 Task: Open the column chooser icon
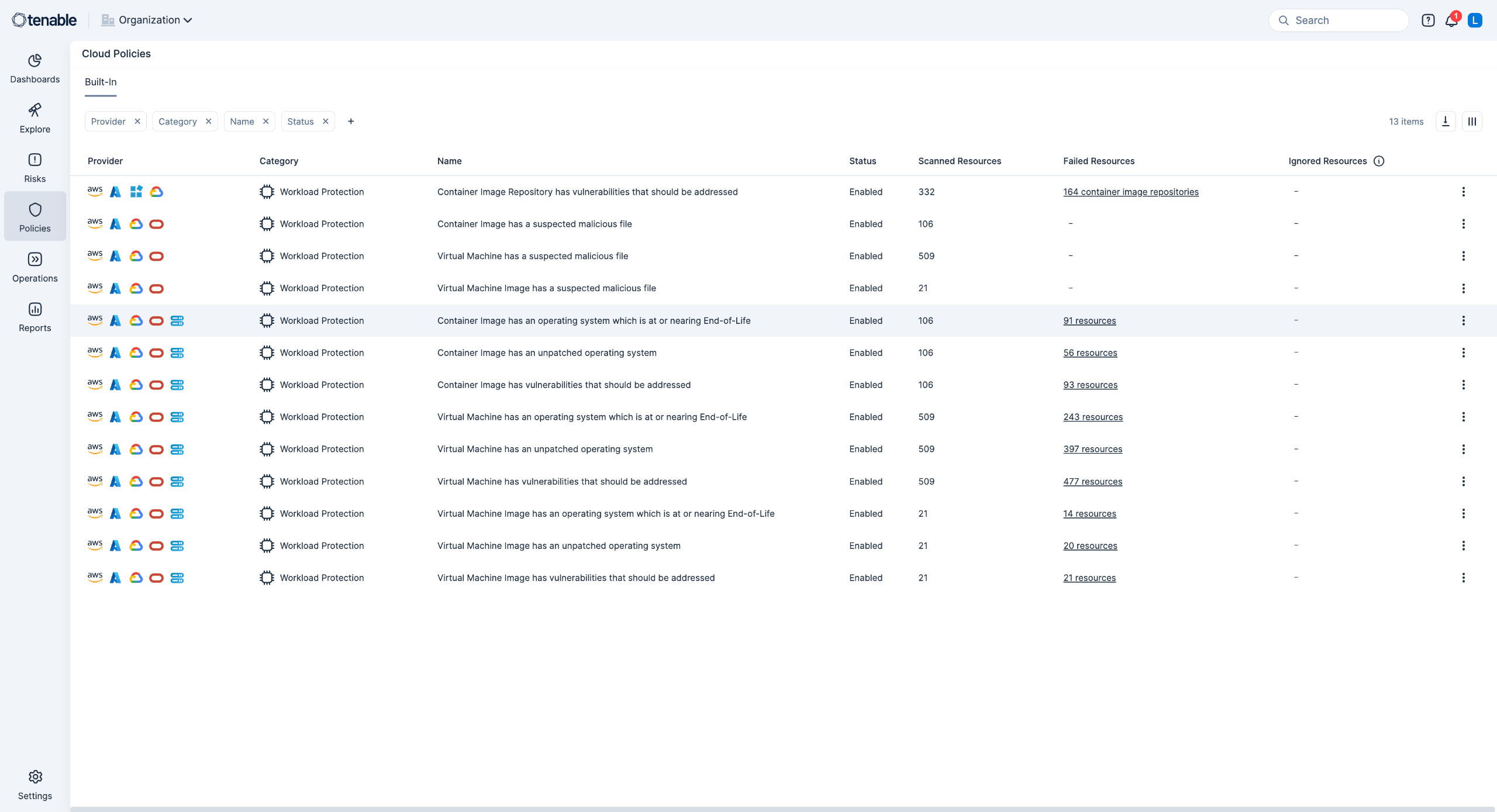(1472, 121)
